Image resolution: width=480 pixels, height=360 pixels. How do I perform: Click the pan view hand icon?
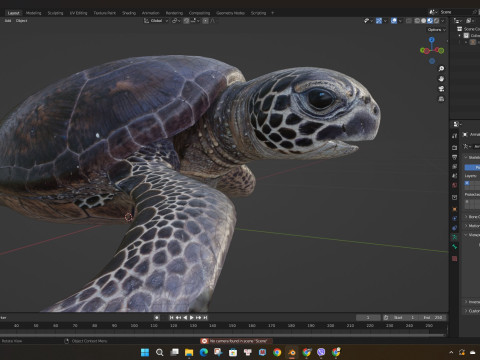[x=441, y=79]
